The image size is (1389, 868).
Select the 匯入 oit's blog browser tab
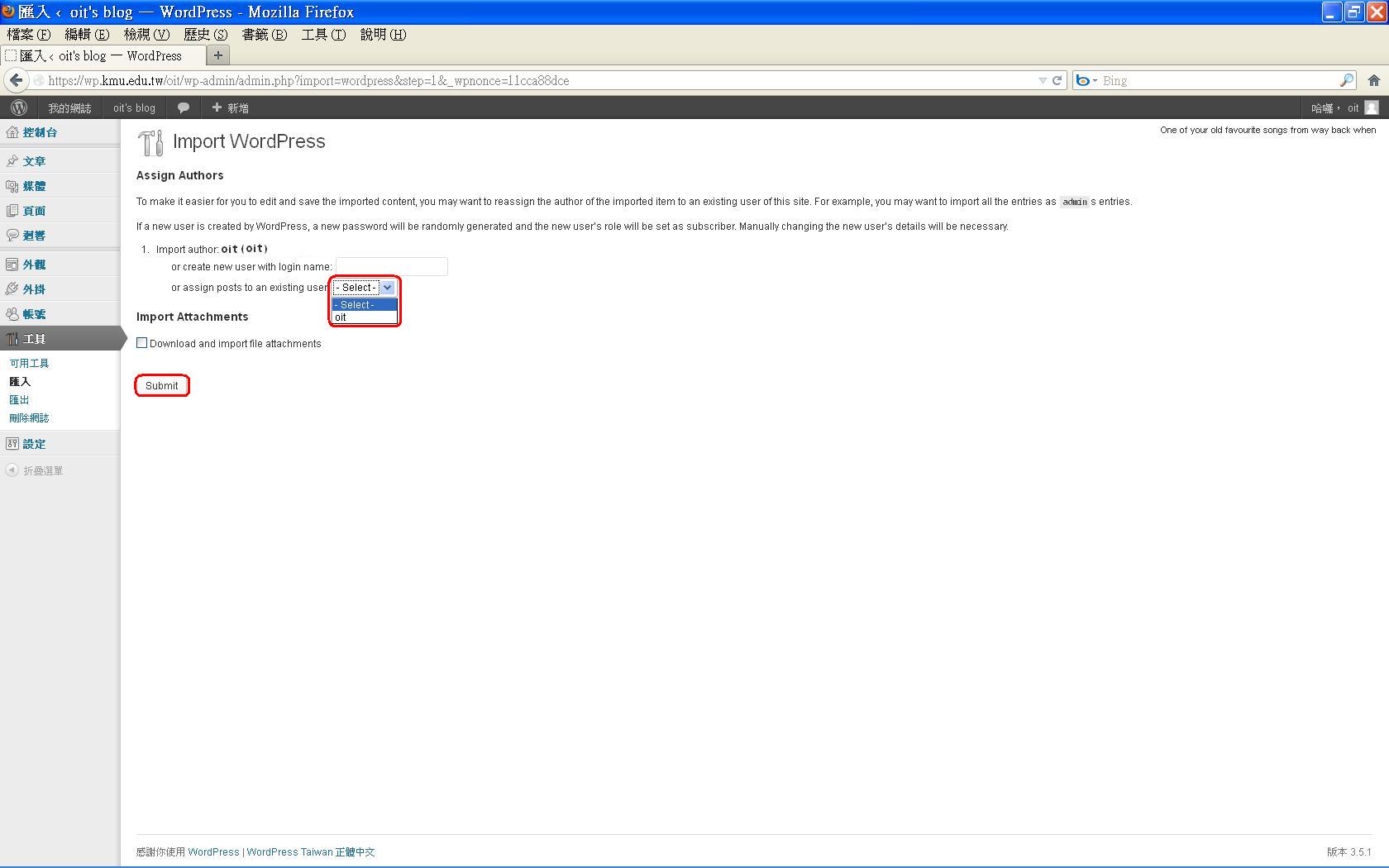103,55
